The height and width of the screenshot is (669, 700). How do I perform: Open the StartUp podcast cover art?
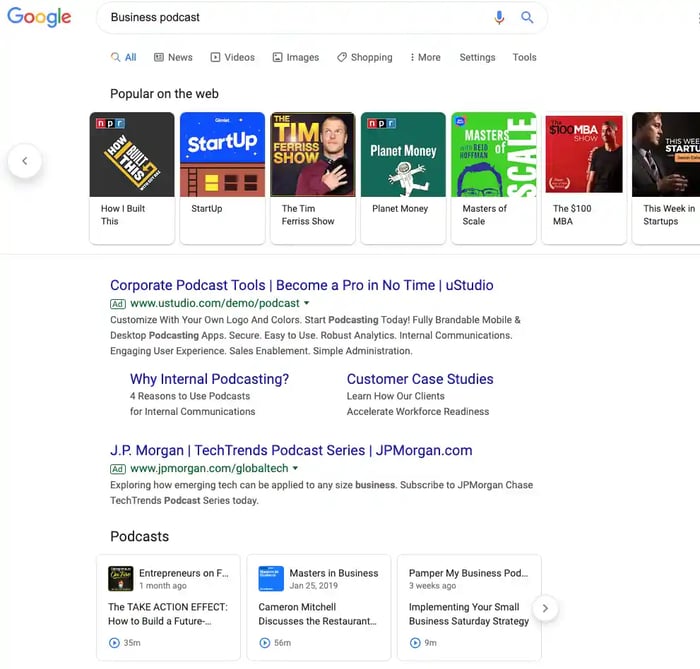point(222,154)
